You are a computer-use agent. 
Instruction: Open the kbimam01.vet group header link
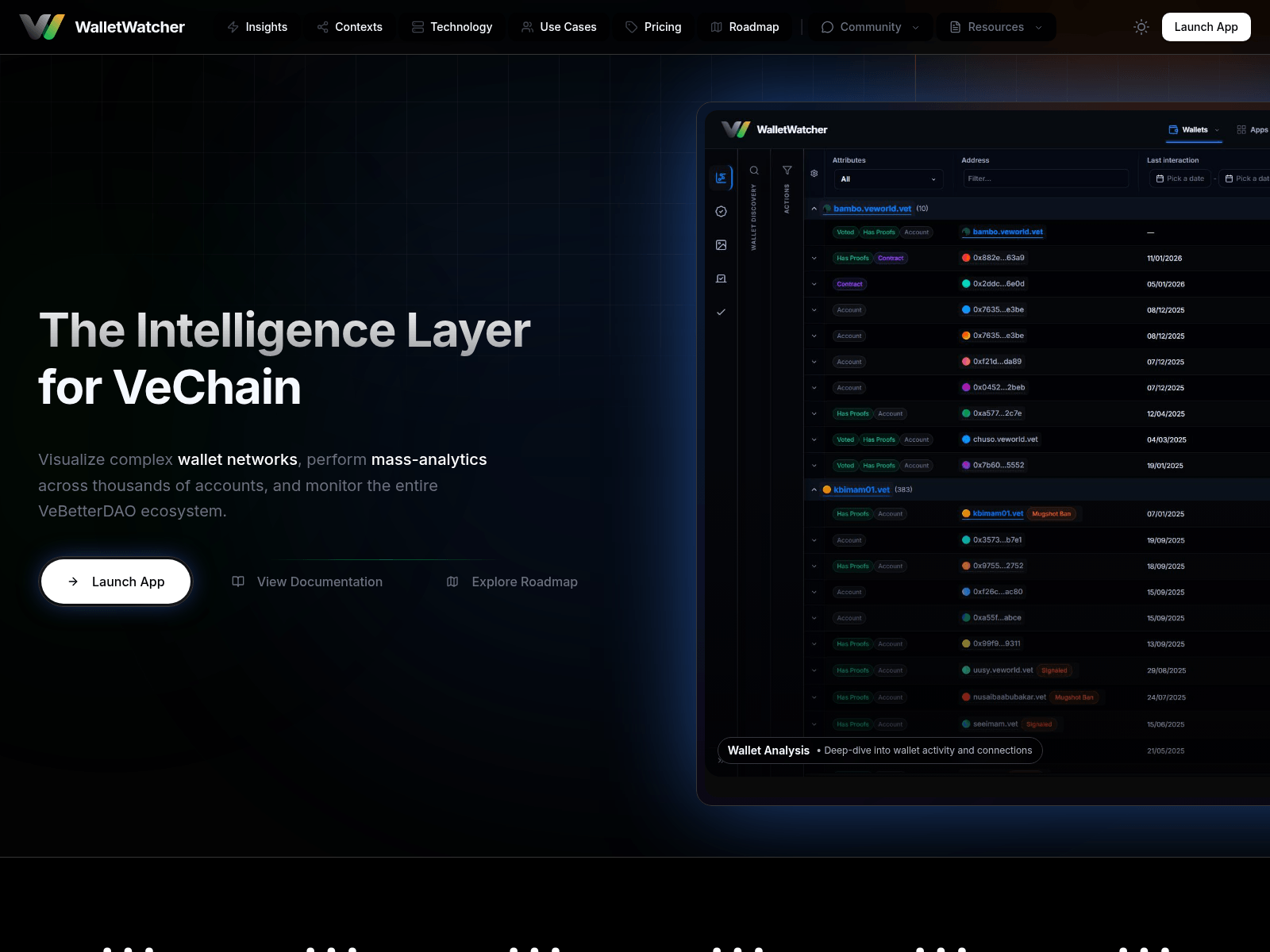[861, 489]
